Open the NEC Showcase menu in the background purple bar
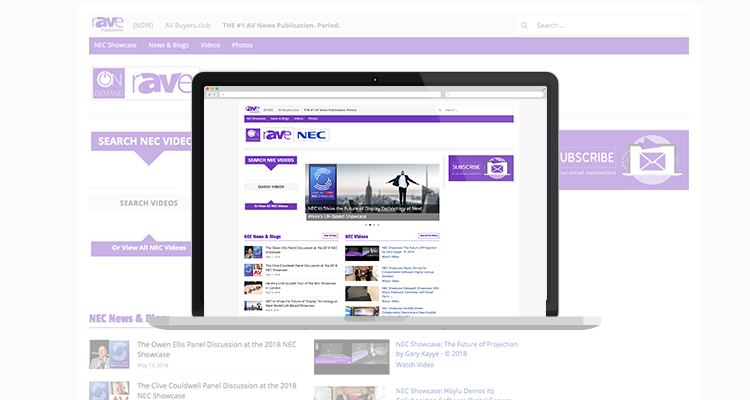 (x=115, y=45)
